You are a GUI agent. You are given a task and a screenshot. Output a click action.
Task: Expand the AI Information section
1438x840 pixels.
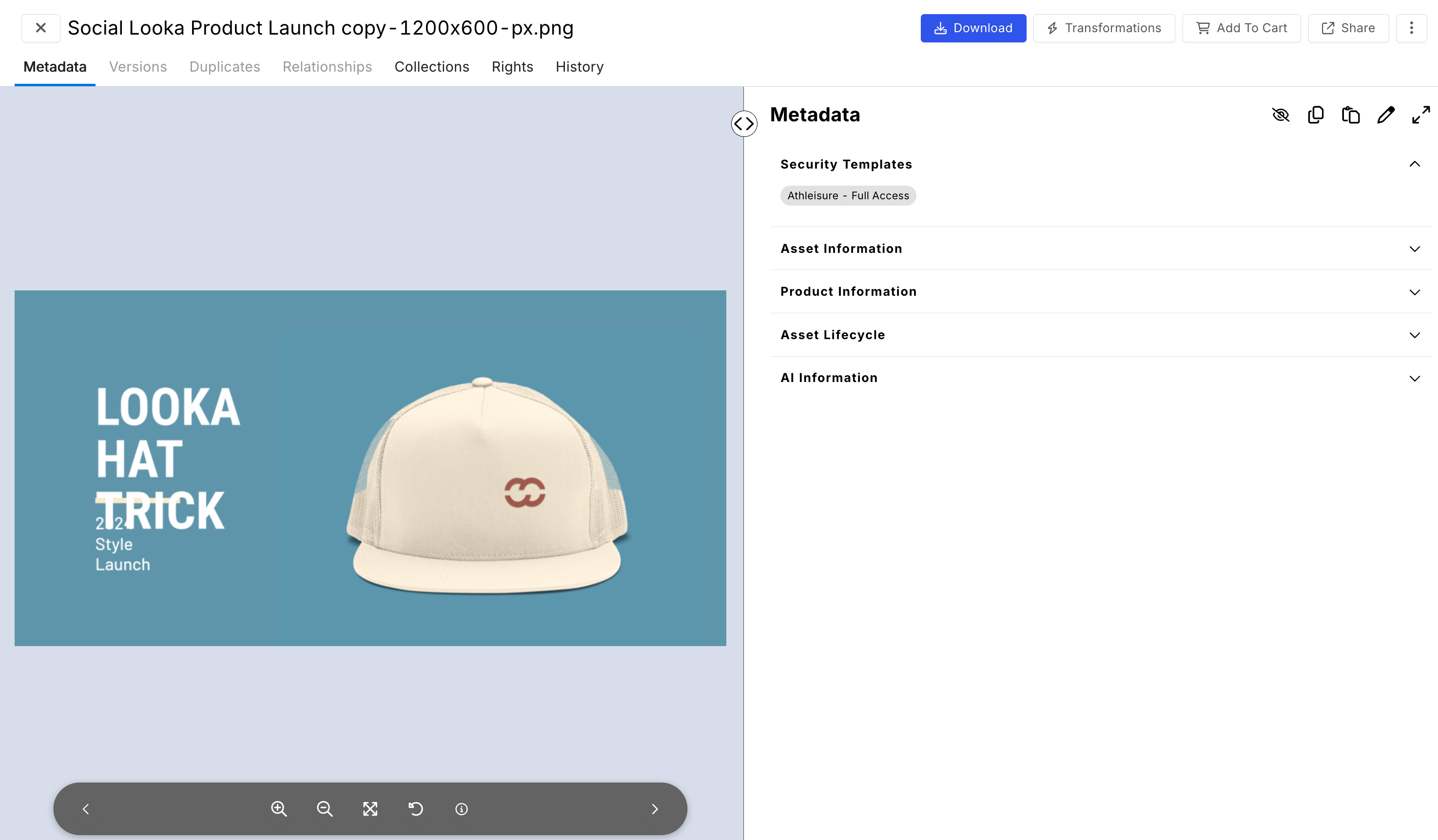[x=1414, y=378]
